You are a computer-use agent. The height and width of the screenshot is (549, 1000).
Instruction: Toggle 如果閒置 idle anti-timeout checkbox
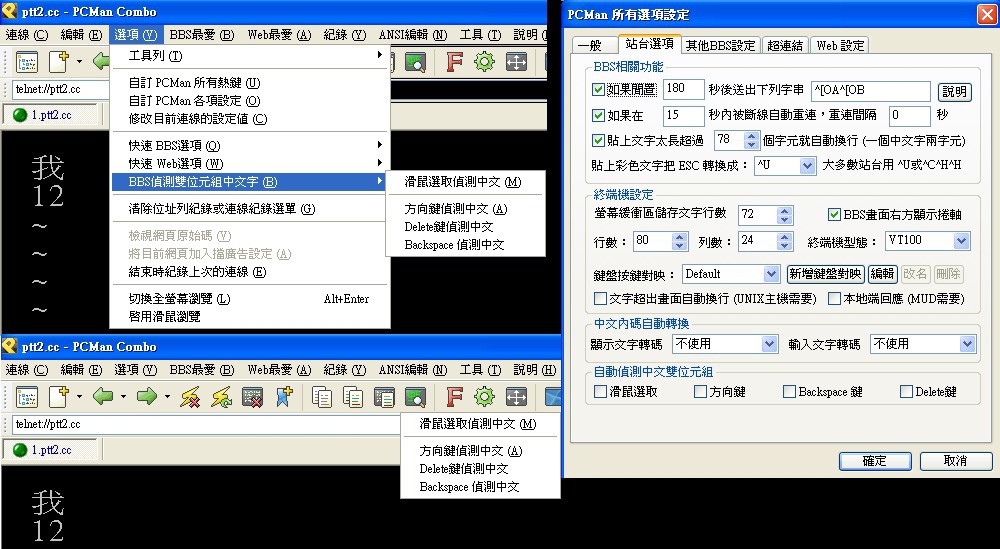[598, 90]
